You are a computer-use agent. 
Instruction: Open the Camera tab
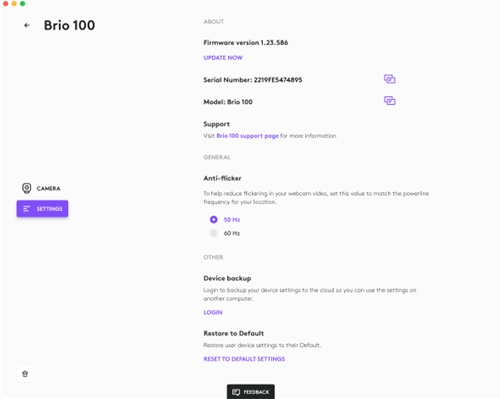pyautogui.click(x=41, y=188)
